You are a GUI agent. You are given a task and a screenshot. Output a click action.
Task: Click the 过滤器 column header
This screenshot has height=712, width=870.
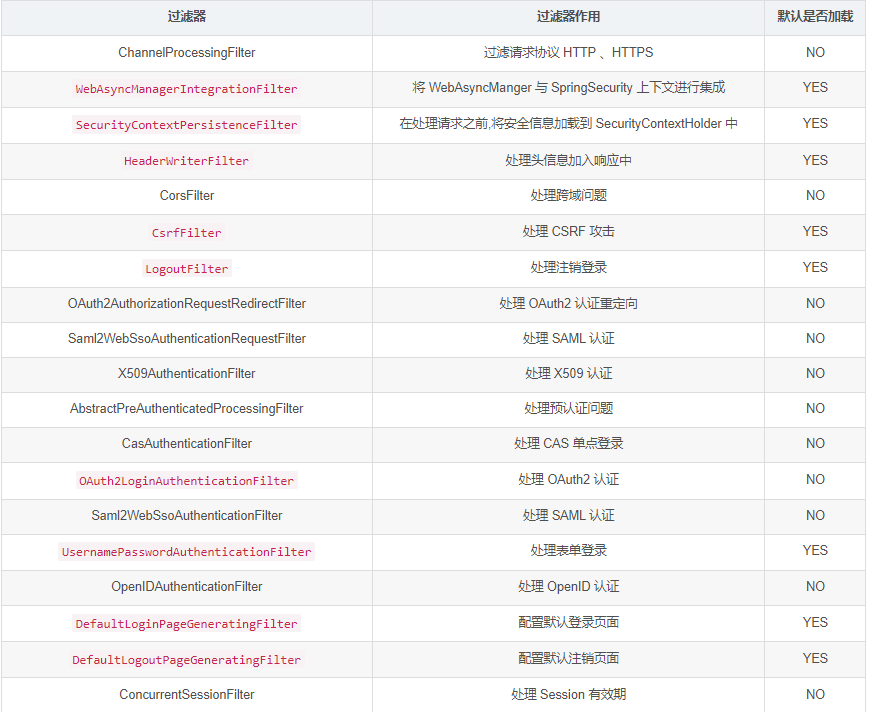186,17
